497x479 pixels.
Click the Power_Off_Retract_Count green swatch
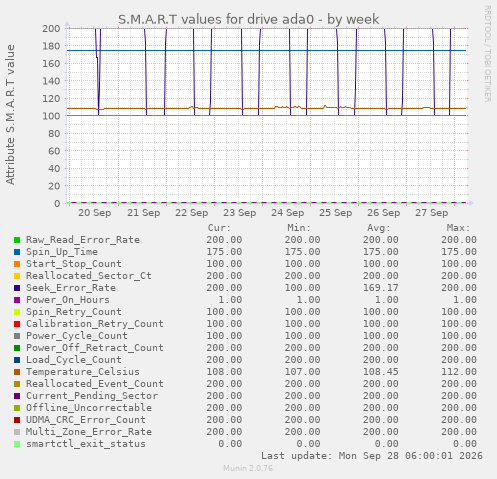pyautogui.click(x=17, y=348)
